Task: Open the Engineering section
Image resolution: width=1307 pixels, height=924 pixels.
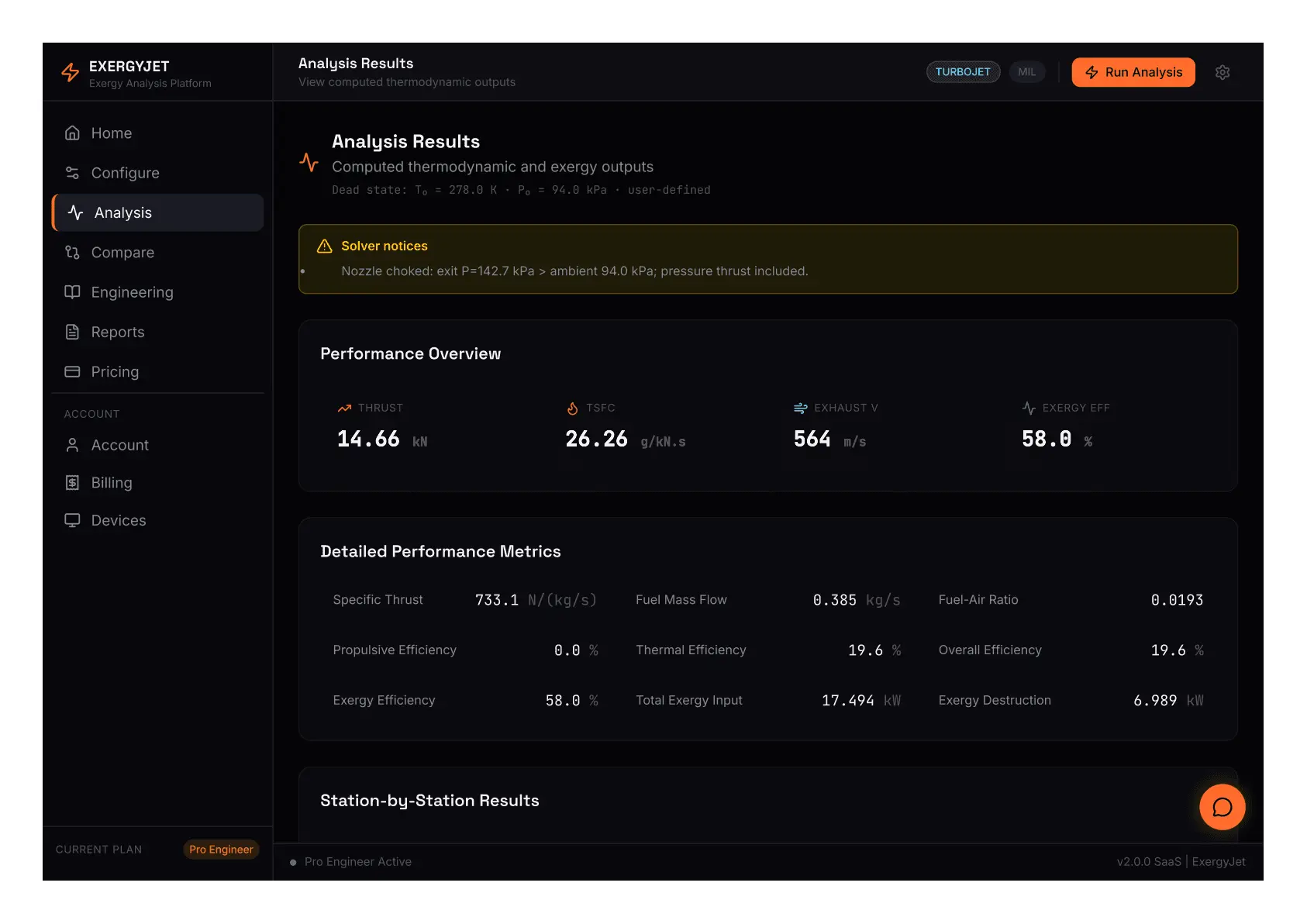Action: pos(157,291)
